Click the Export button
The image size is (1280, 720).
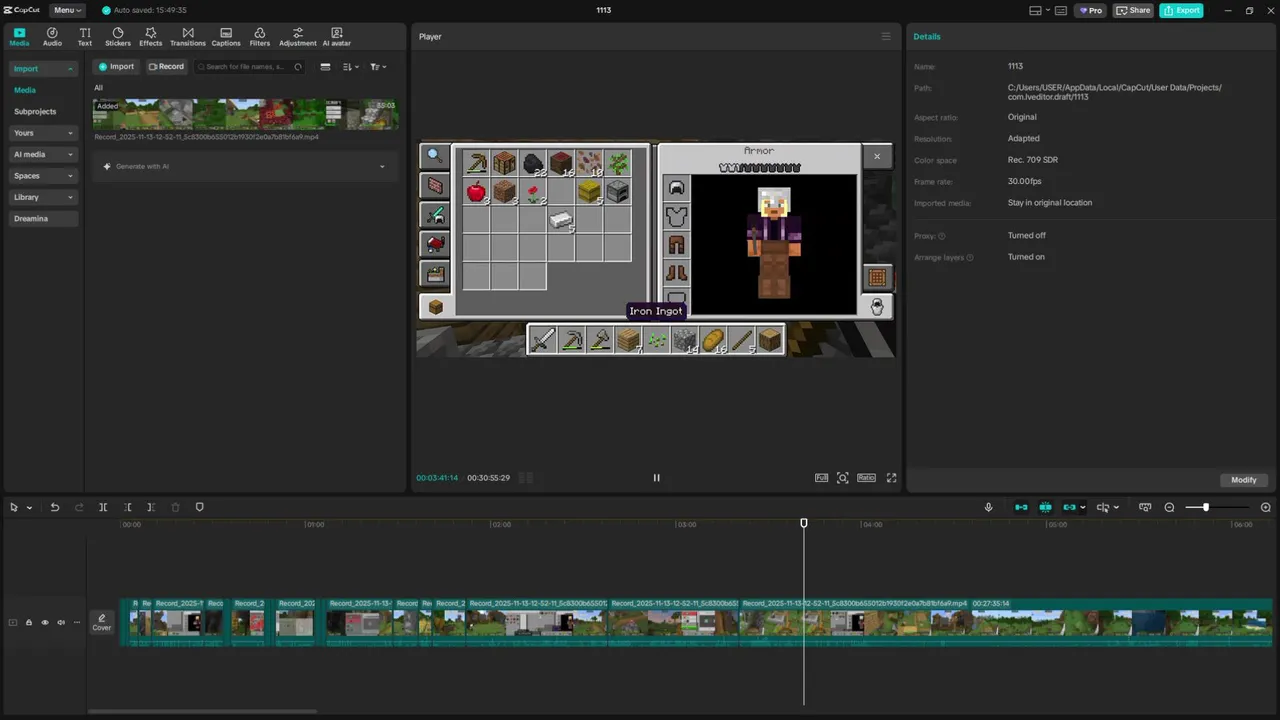(x=1181, y=10)
